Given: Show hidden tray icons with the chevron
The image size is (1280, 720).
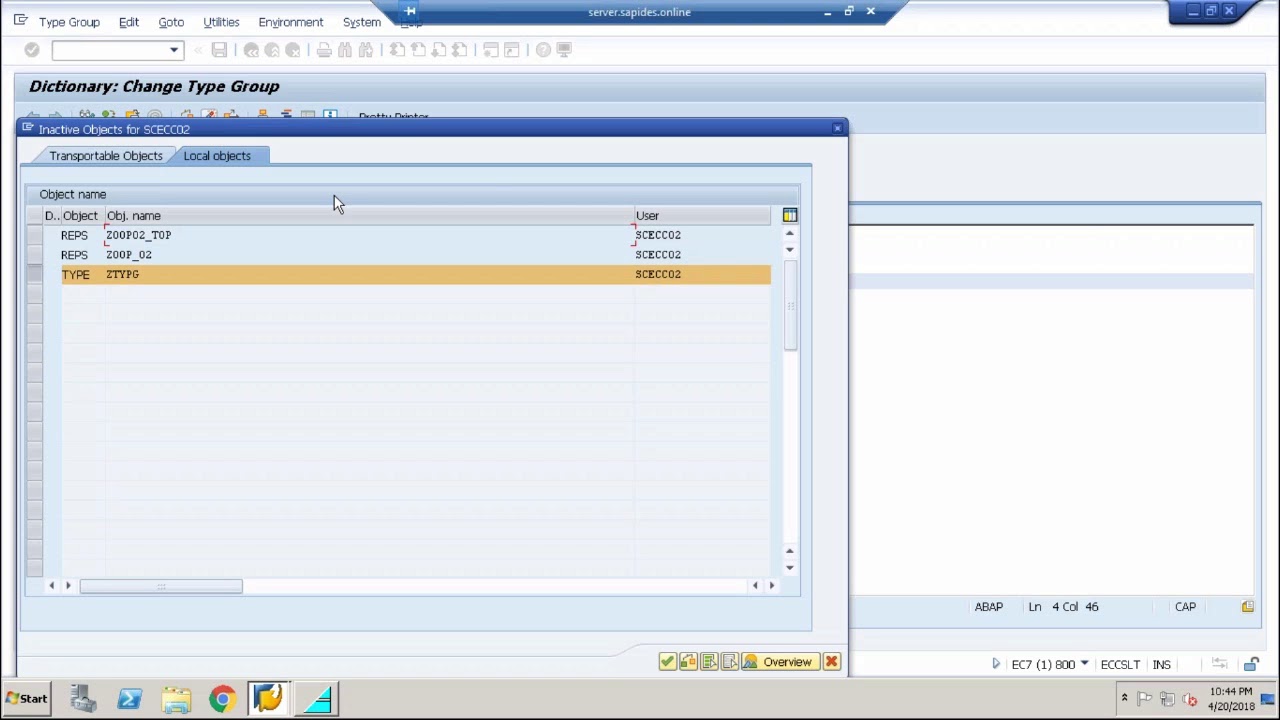Looking at the screenshot, I should pyautogui.click(x=1124, y=698).
